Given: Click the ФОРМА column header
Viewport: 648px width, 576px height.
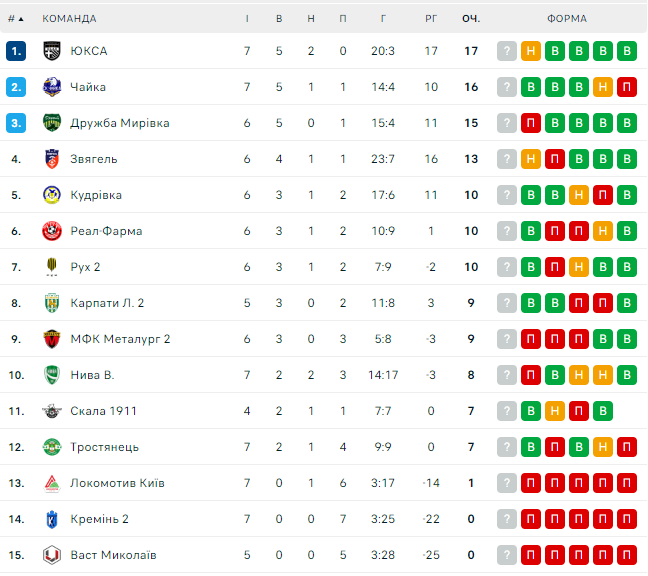Looking at the screenshot, I should tap(567, 18).
